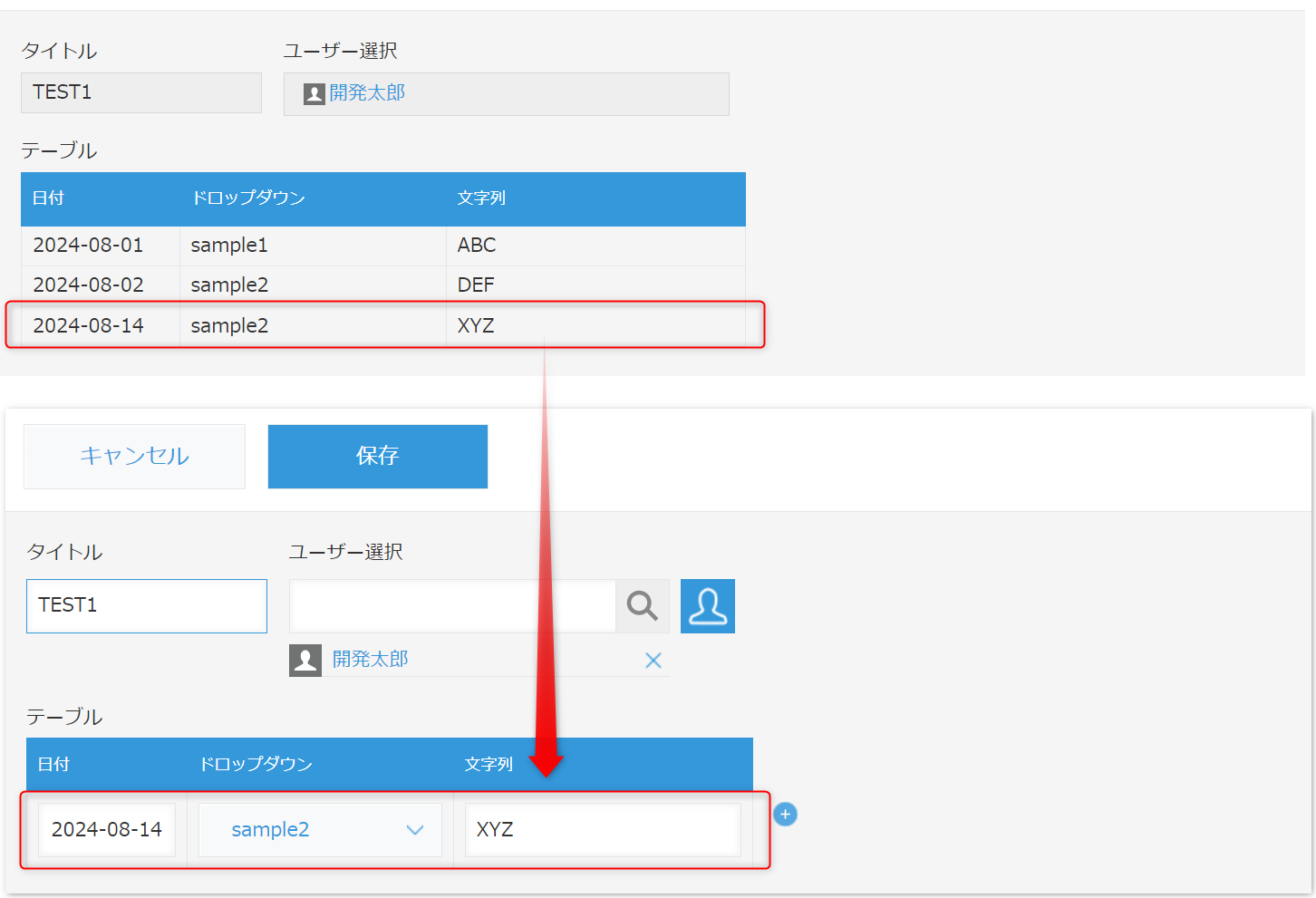Click the 開発太郎 link in edit form

coord(371,659)
